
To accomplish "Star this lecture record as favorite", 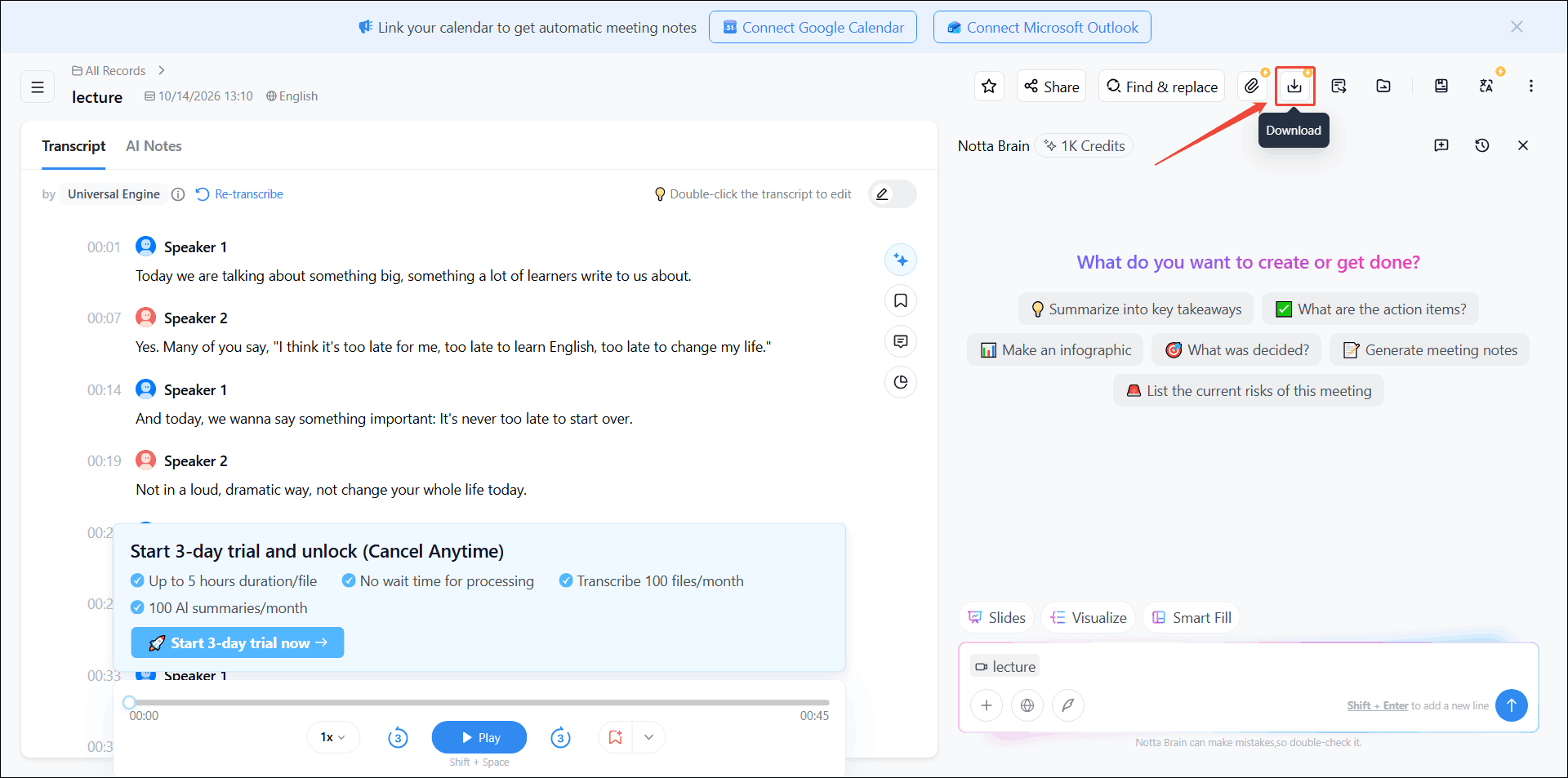I will click(x=989, y=86).
